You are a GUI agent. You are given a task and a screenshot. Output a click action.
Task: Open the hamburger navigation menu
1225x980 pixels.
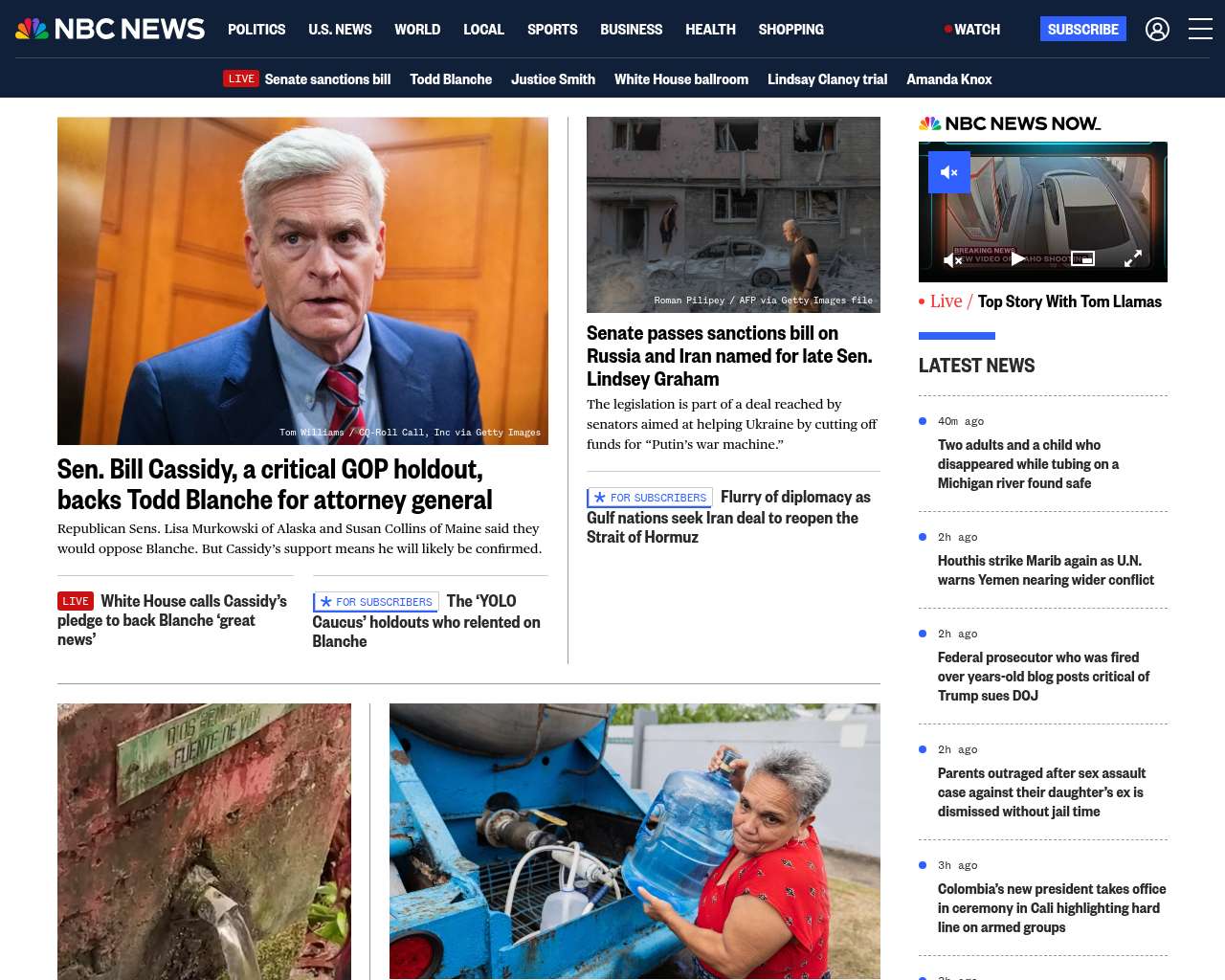click(1200, 30)
